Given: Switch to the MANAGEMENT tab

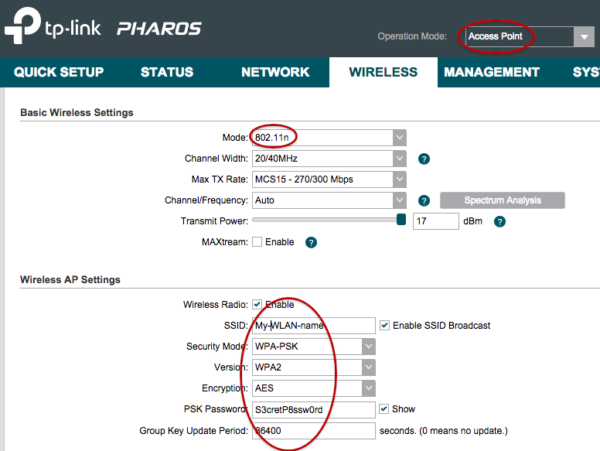Looking at the screenshot, I should (x=491, y=72).
